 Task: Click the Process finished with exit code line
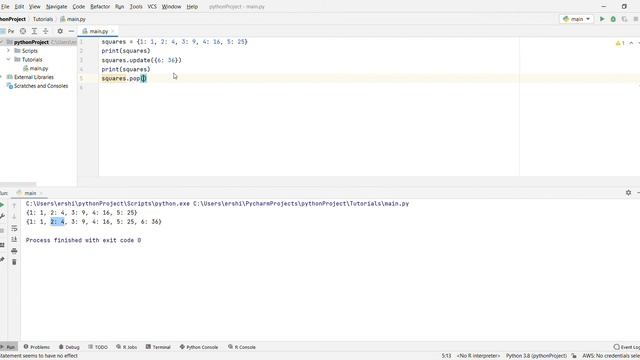pyautogui.click(x=83, y=240)
